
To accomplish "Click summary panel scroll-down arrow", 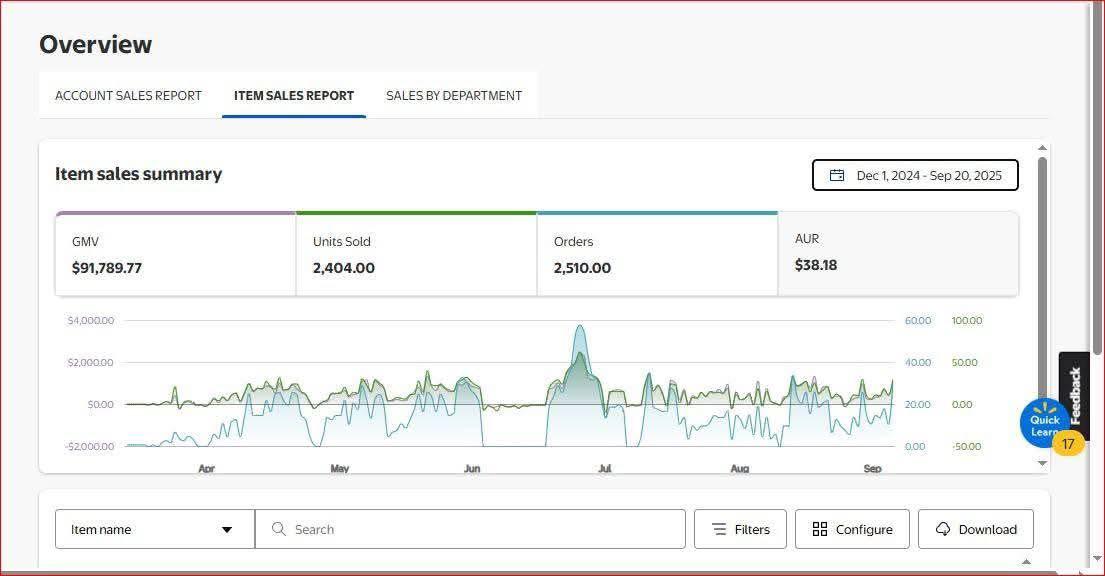I will tap(1043, 463).
